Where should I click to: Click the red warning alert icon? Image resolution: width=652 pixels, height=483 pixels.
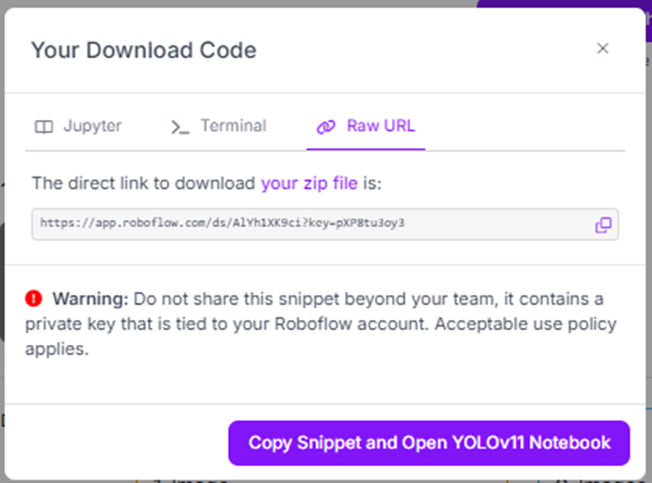click(x=34, y=298)
